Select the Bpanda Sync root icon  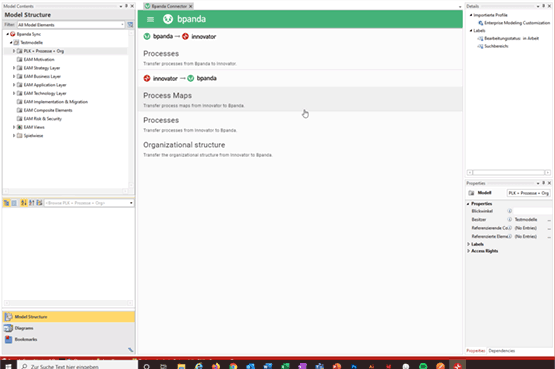(13, 34)
